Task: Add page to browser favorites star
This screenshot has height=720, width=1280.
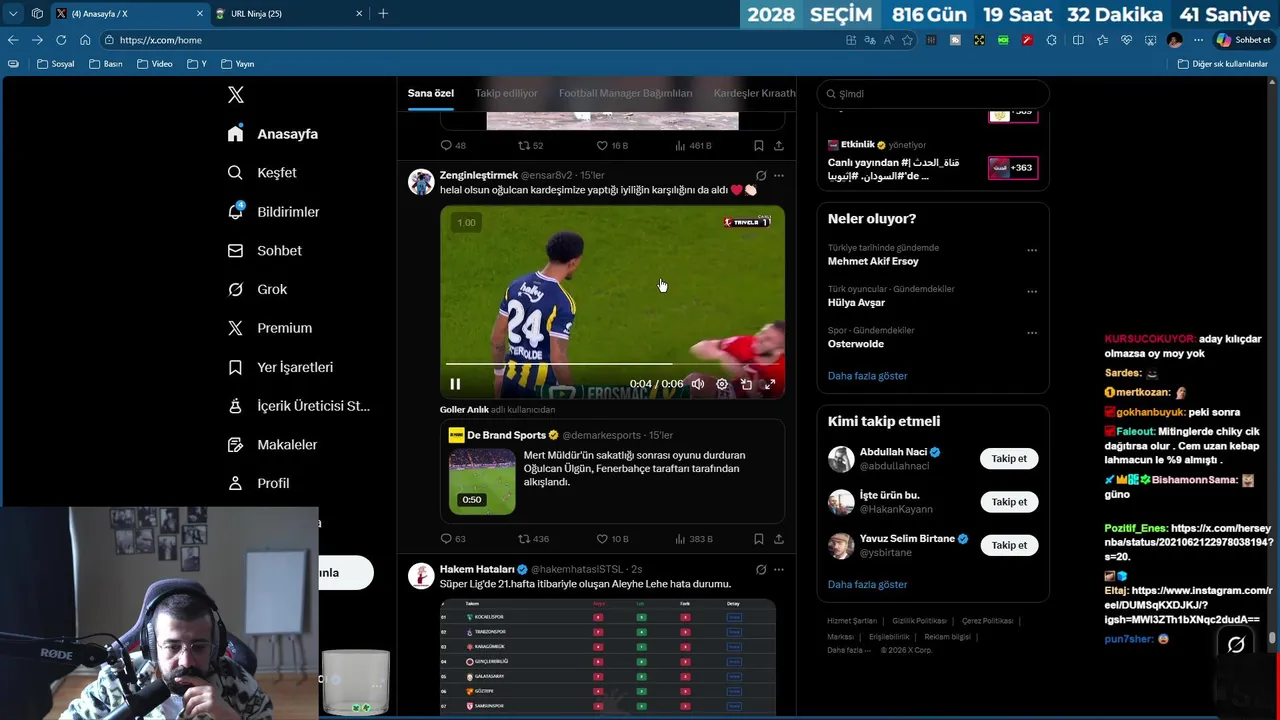Action: (x=908, y=40)
